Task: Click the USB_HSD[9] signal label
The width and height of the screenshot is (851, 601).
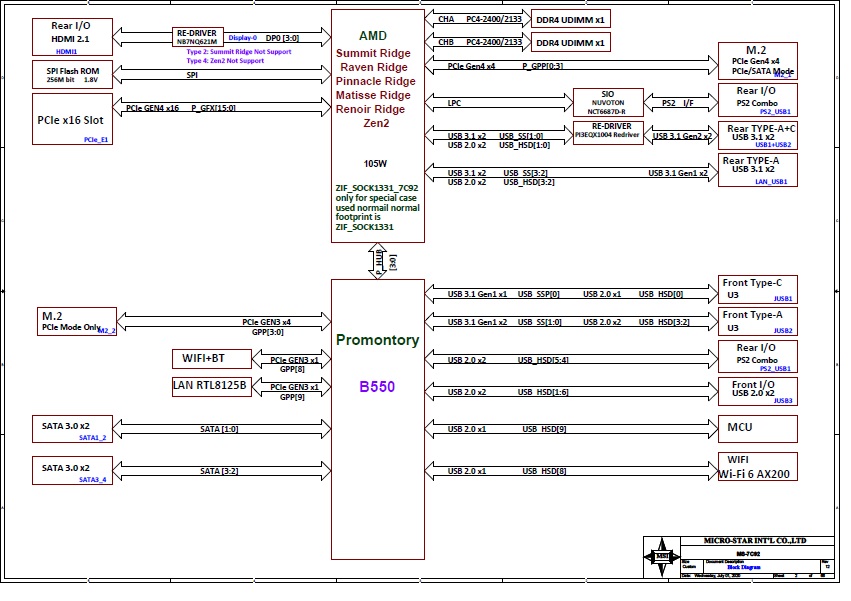Action: (544, 429)
